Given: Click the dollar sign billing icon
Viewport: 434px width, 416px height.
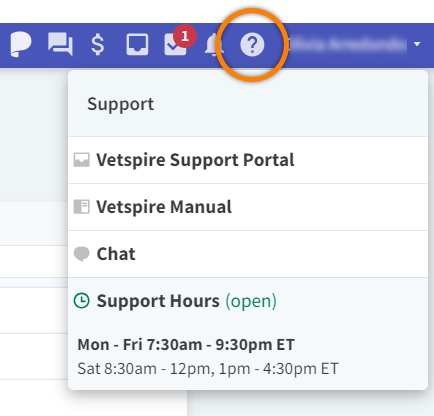Looking at the screenshot, I should click(98, 44).
